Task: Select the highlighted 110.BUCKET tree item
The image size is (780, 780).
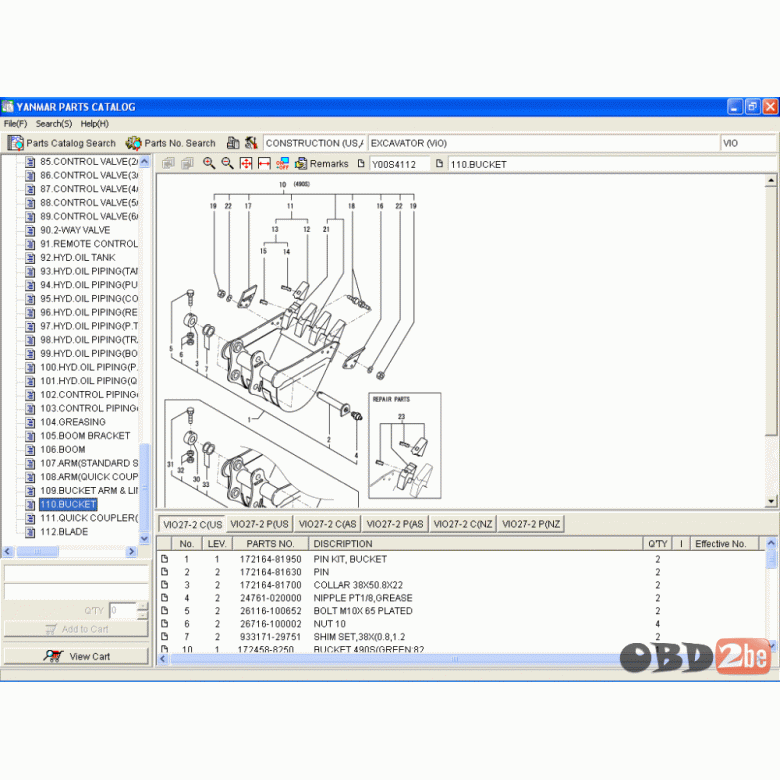Action: point(68,504)
